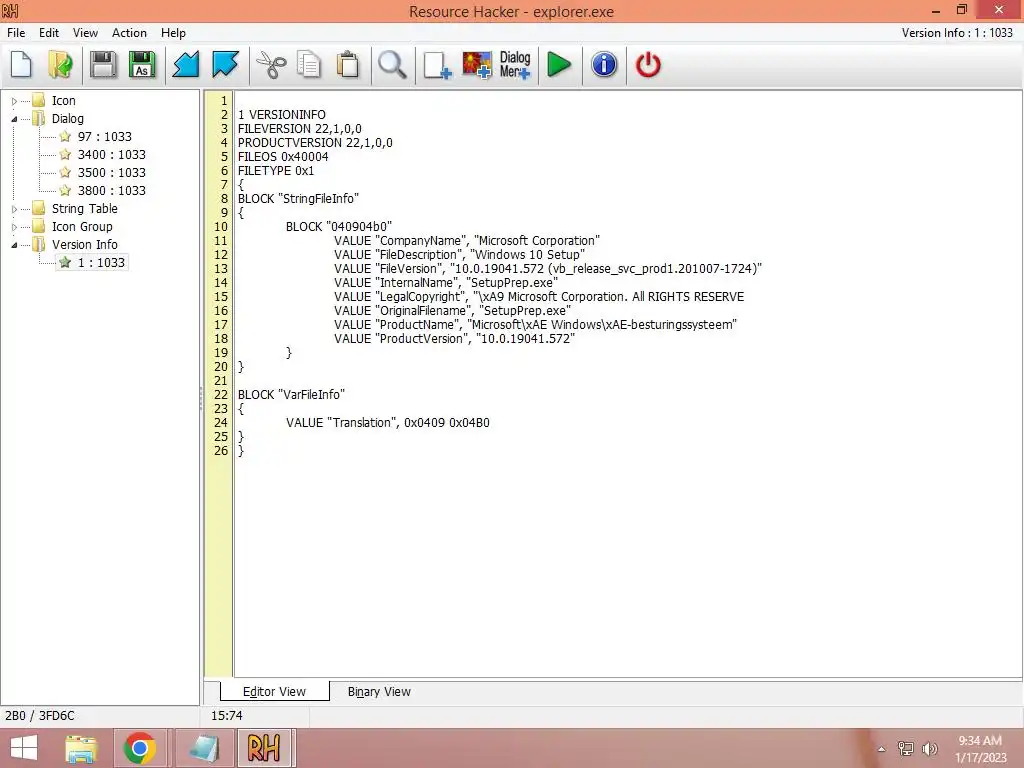Open the Edit menu
The width and height of the screenshot is (1024, 768).
click(49, 33)
